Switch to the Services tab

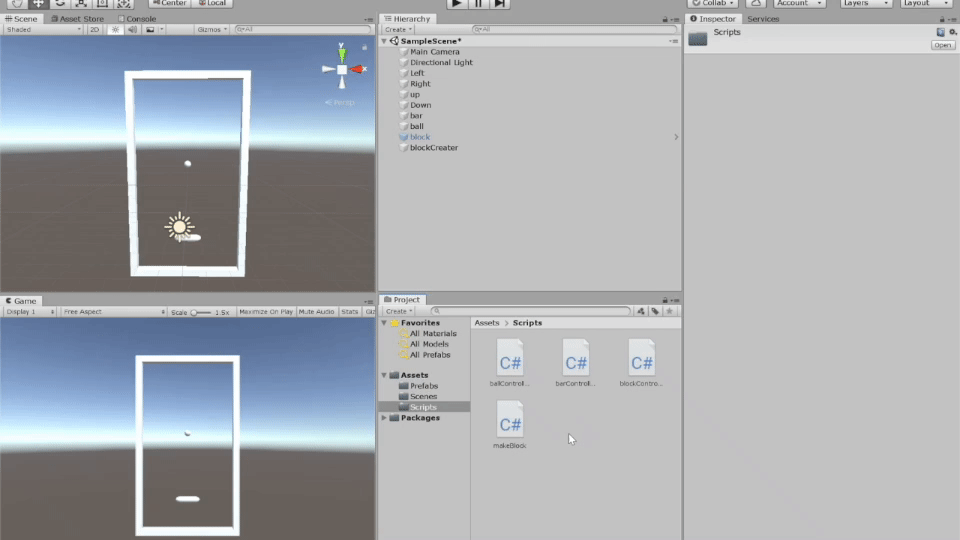pos(763,19)
